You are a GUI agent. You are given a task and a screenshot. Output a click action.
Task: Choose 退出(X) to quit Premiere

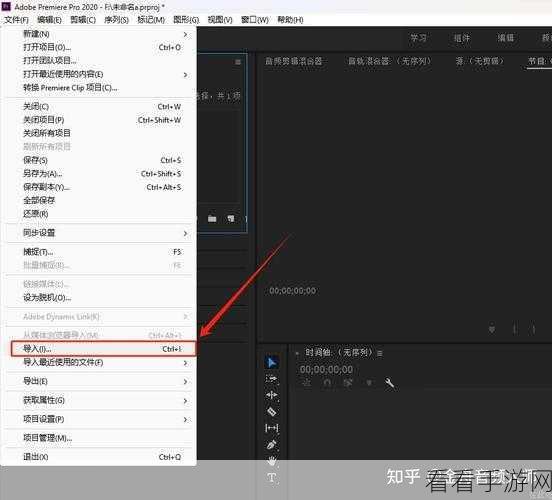(100, 457)
